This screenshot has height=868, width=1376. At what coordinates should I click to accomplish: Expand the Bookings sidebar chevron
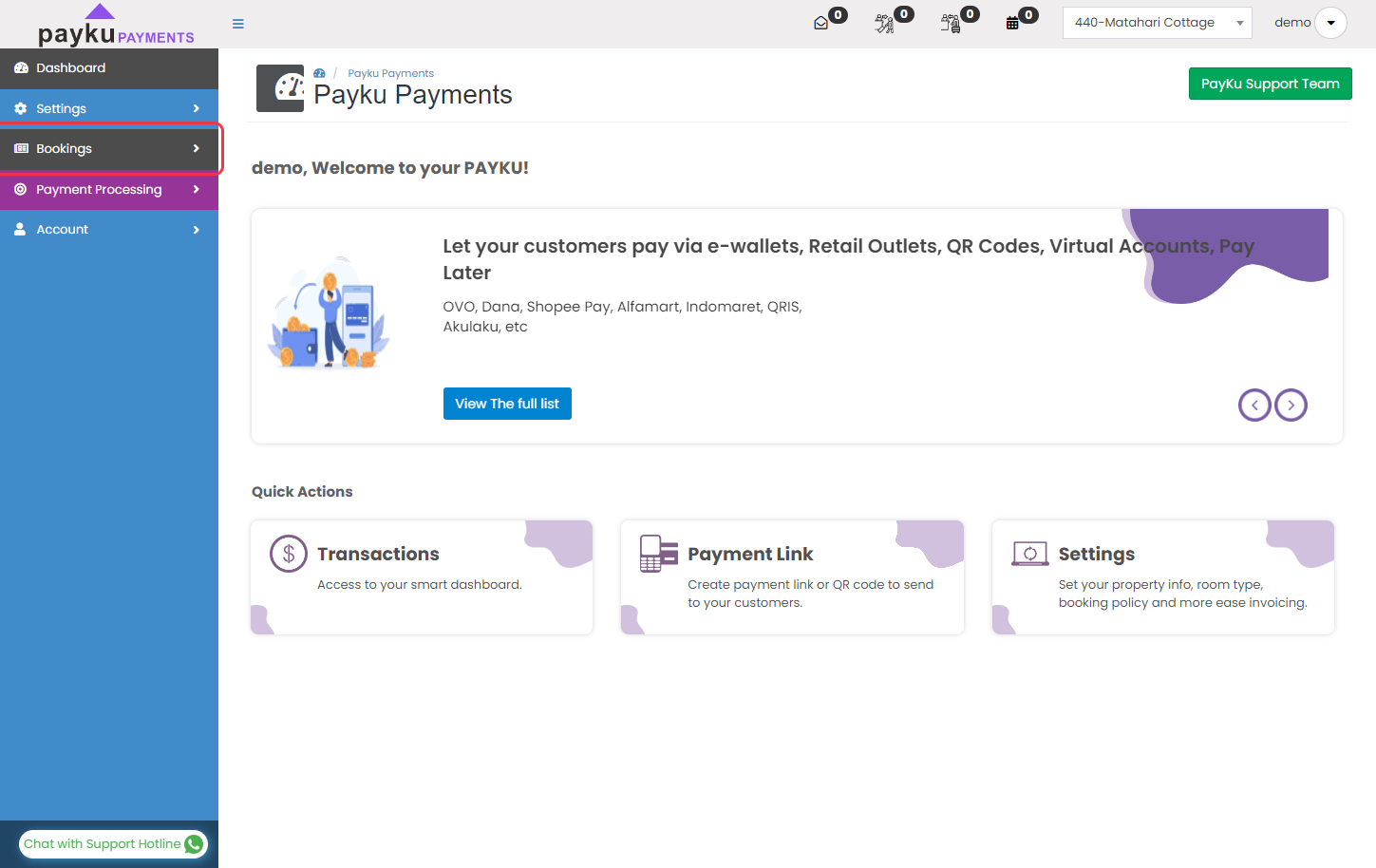point(197,148)
